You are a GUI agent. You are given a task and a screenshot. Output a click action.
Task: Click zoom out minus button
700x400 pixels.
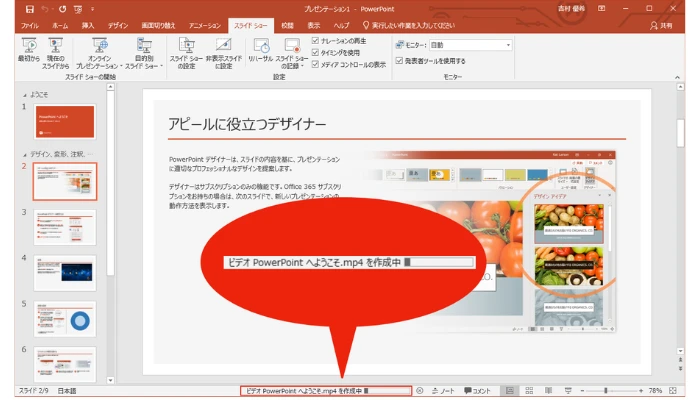point(582,391)
